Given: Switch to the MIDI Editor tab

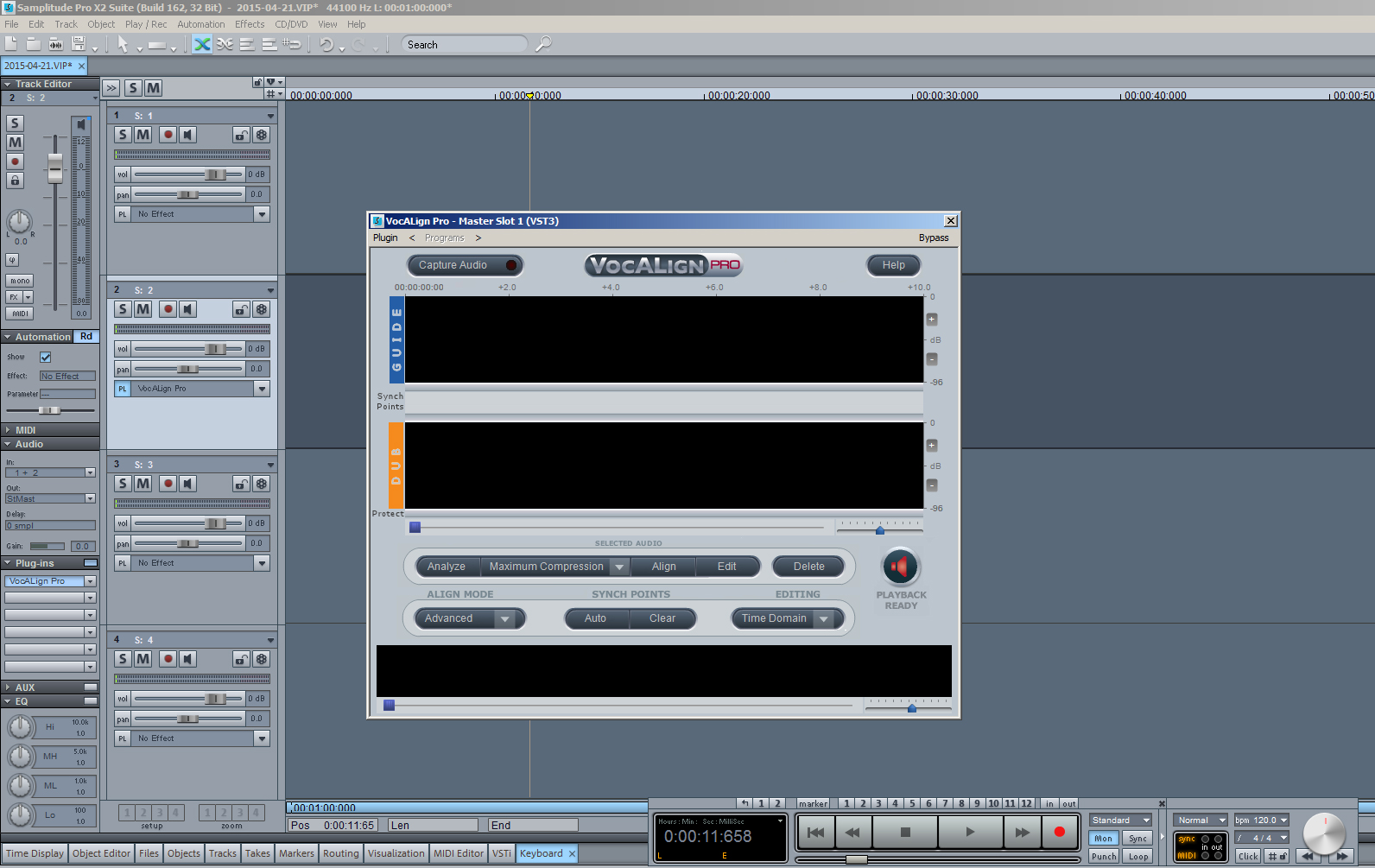Looking at the screenshot, I should 459,853.
